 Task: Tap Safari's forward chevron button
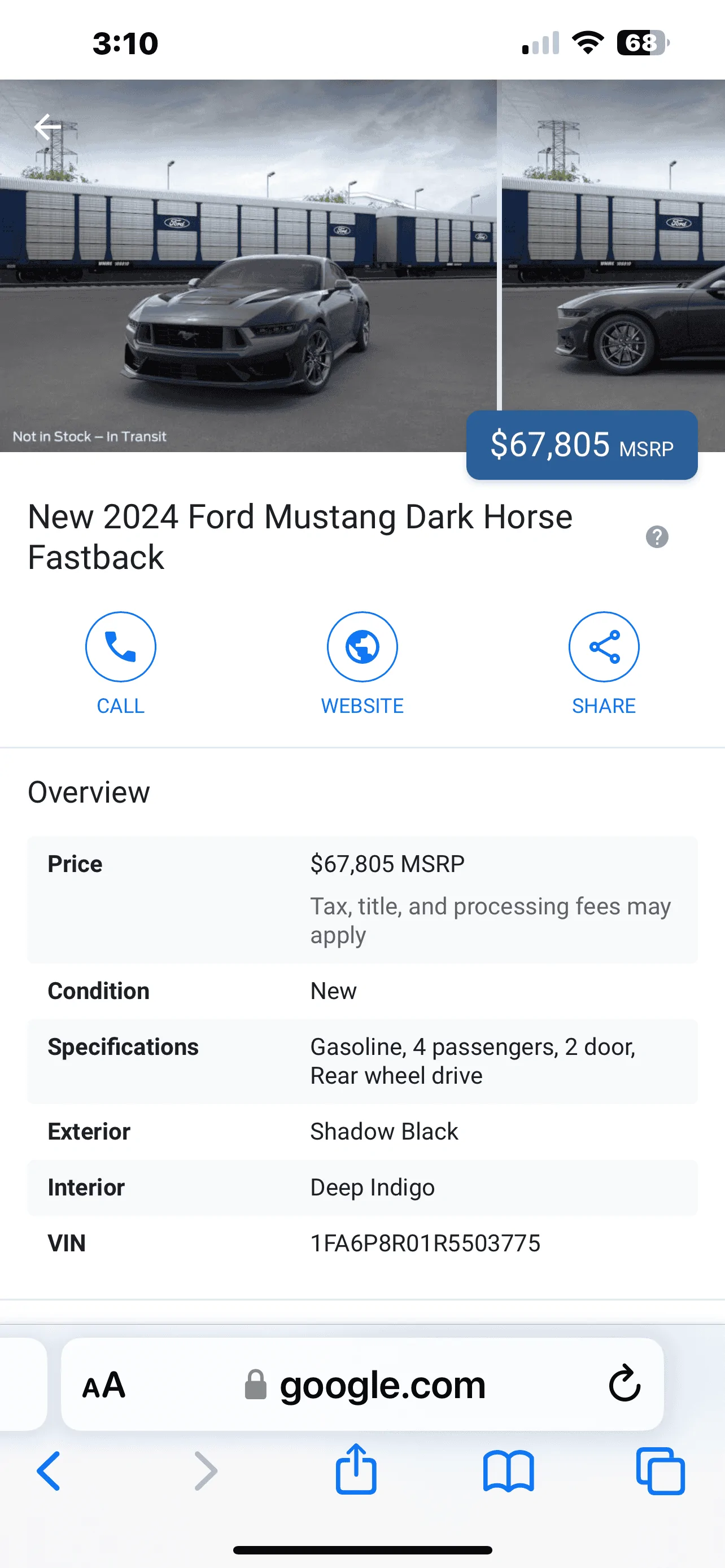point(206,1470)
